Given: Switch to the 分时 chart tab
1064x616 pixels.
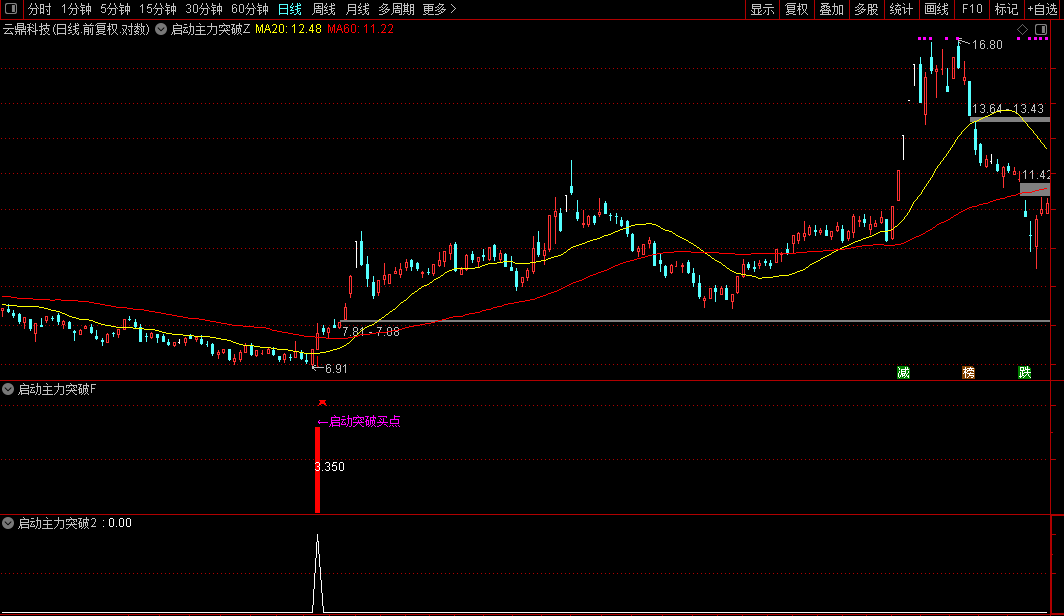Looking at the screenshot, I should point(39,9).
